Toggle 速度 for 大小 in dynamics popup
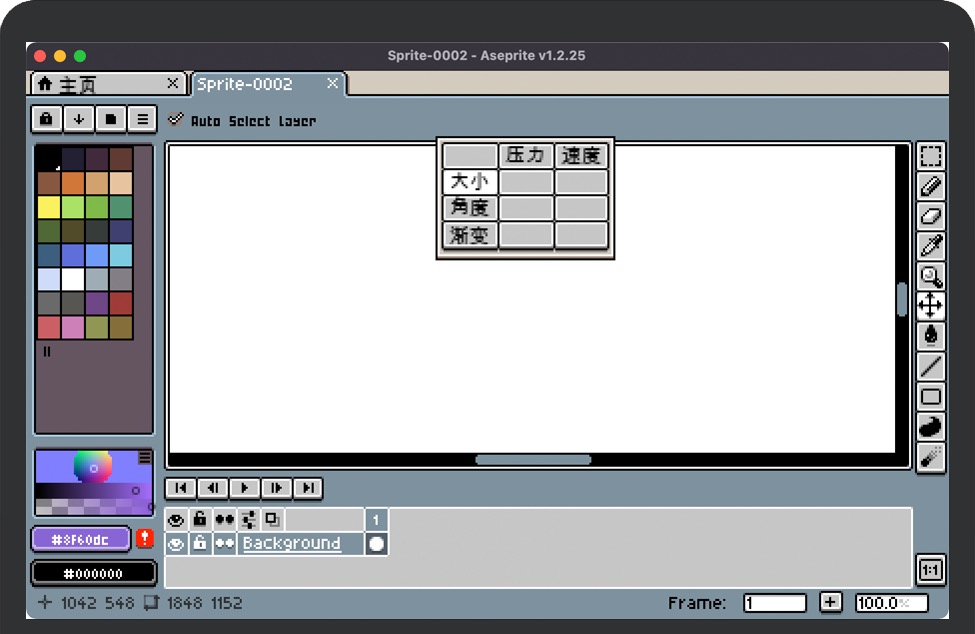The width and height of the screenshot is (975, 634). click(581, 181)
